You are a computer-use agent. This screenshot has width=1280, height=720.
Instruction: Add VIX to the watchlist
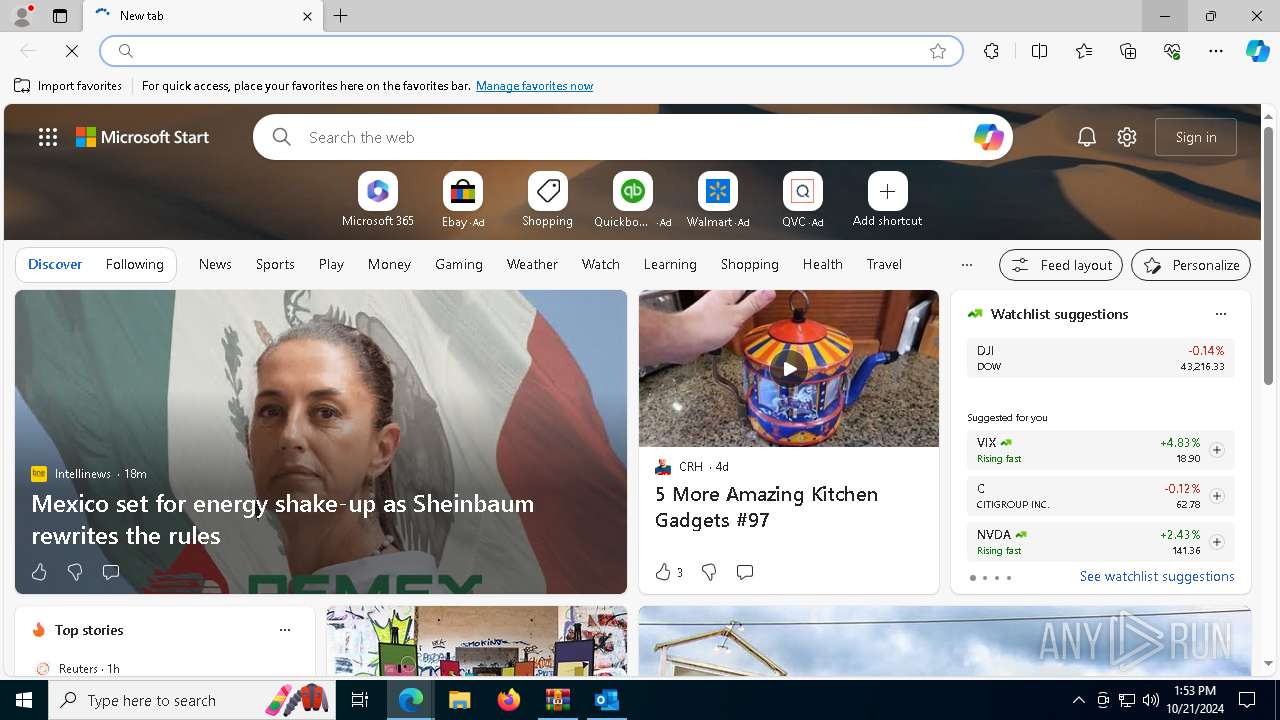click(x=1216, y=450)
